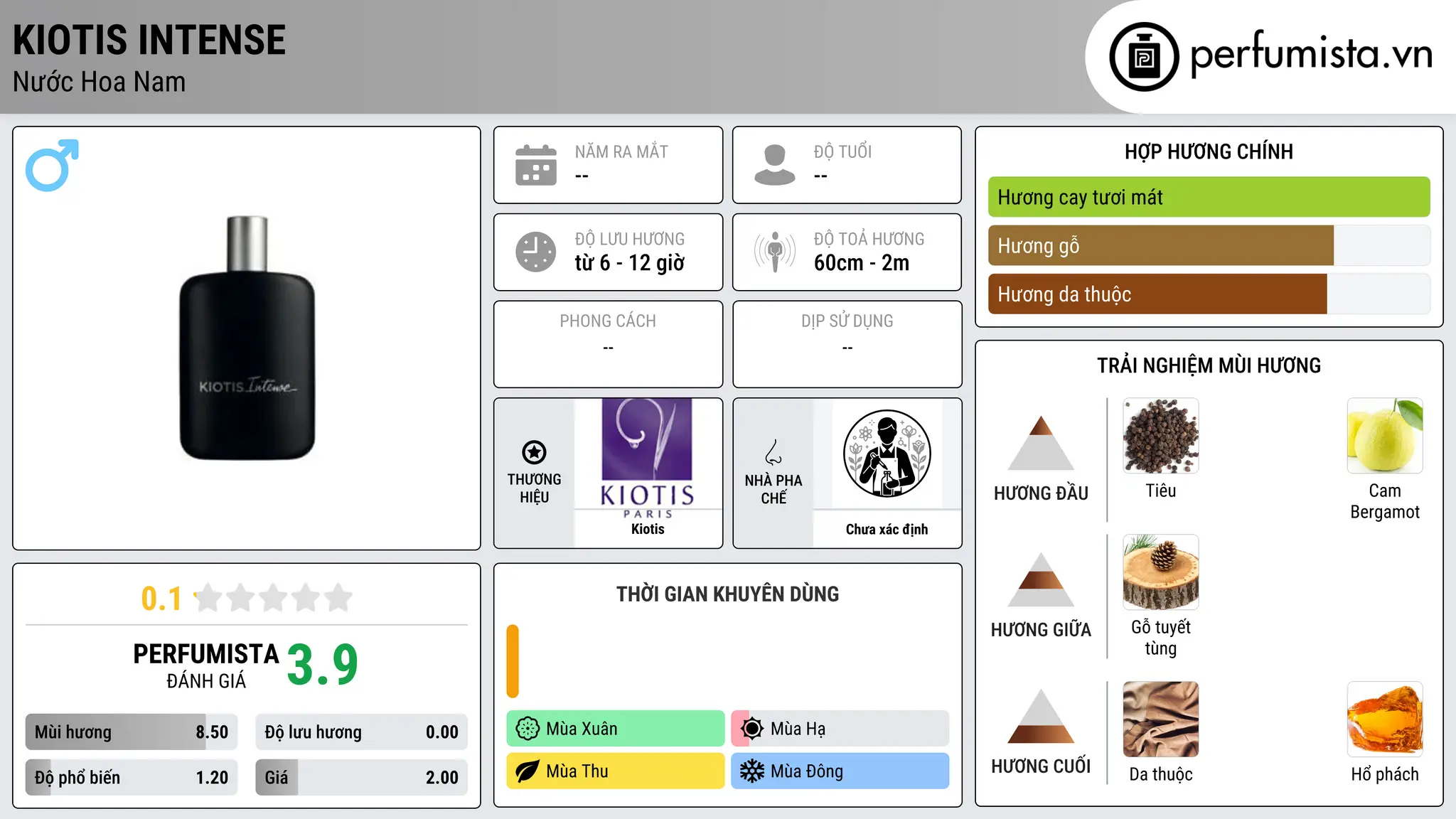Viewport: 1456px width, 819px height.
Task: Click the ĐỘ TUỔI label
Action: click(842, 151)
